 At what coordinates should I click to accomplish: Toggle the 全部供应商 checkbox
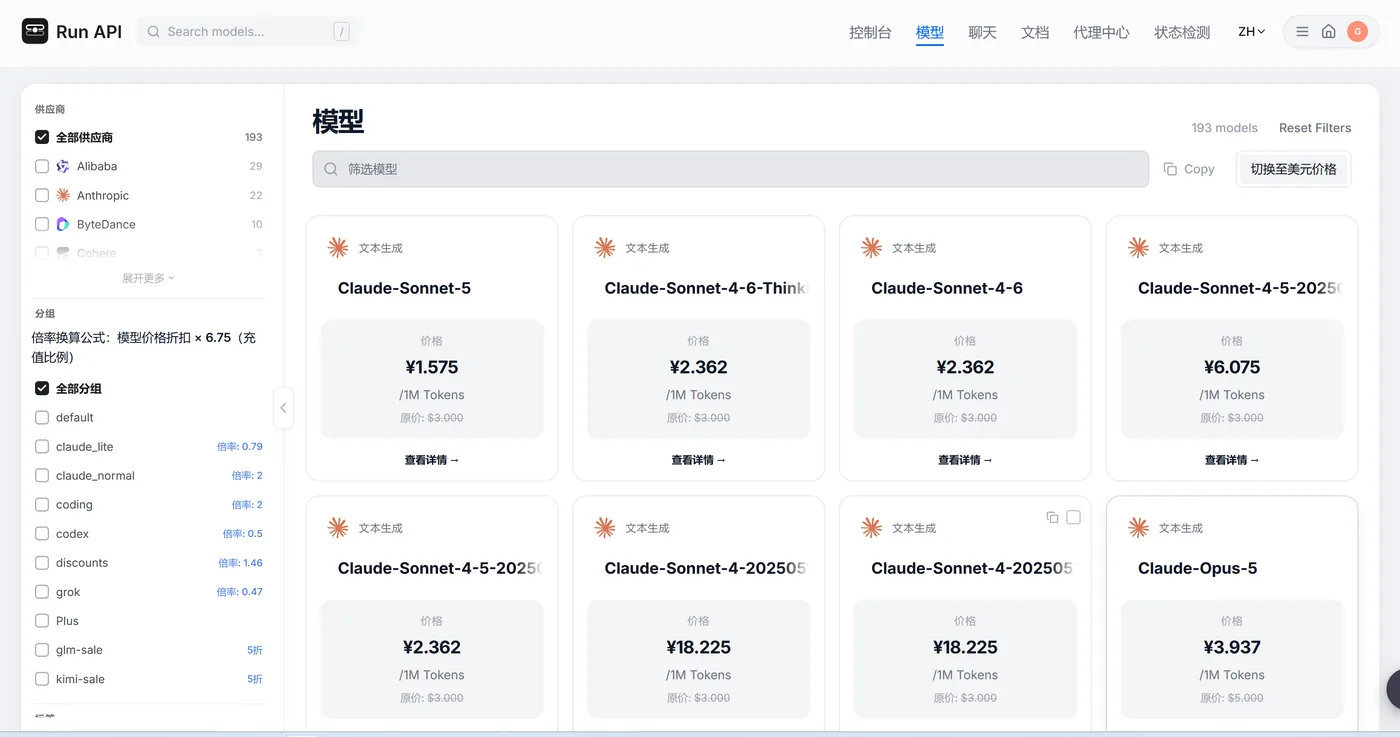(42, 137)
